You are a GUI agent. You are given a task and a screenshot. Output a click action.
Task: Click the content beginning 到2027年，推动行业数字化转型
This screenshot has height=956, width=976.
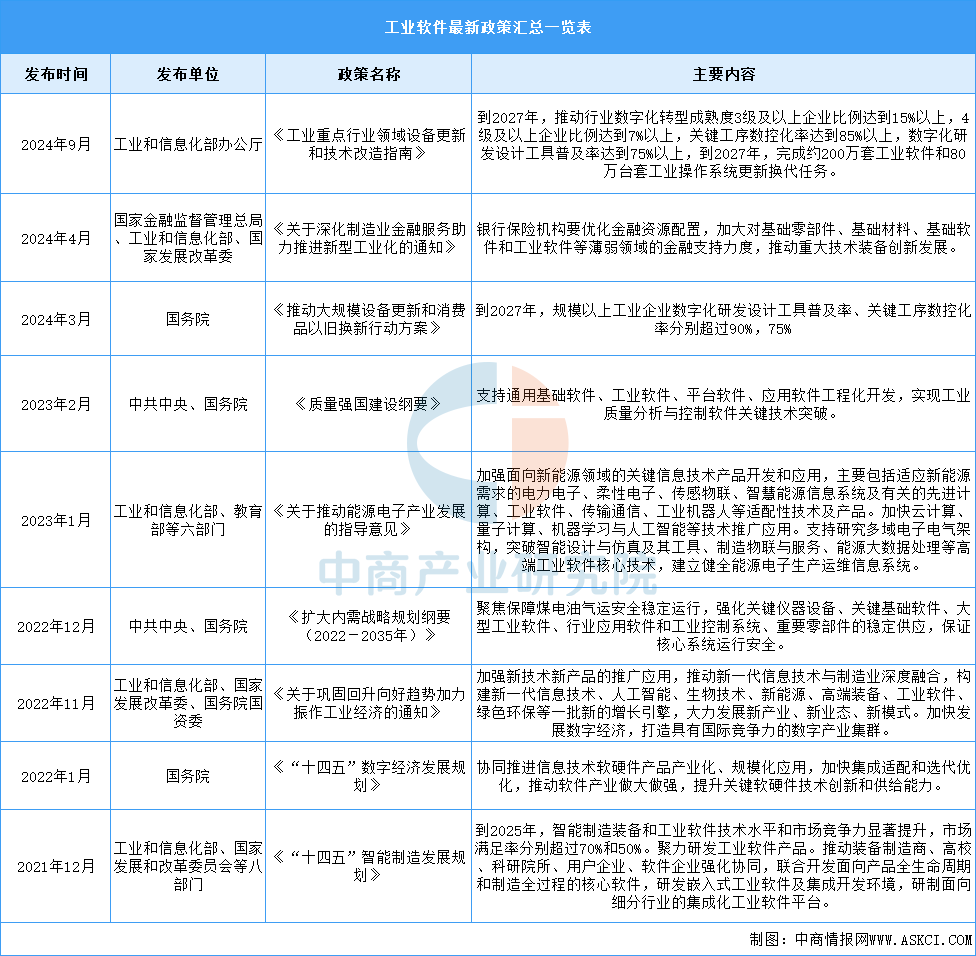pyautogui.click(x=723, y=144)
